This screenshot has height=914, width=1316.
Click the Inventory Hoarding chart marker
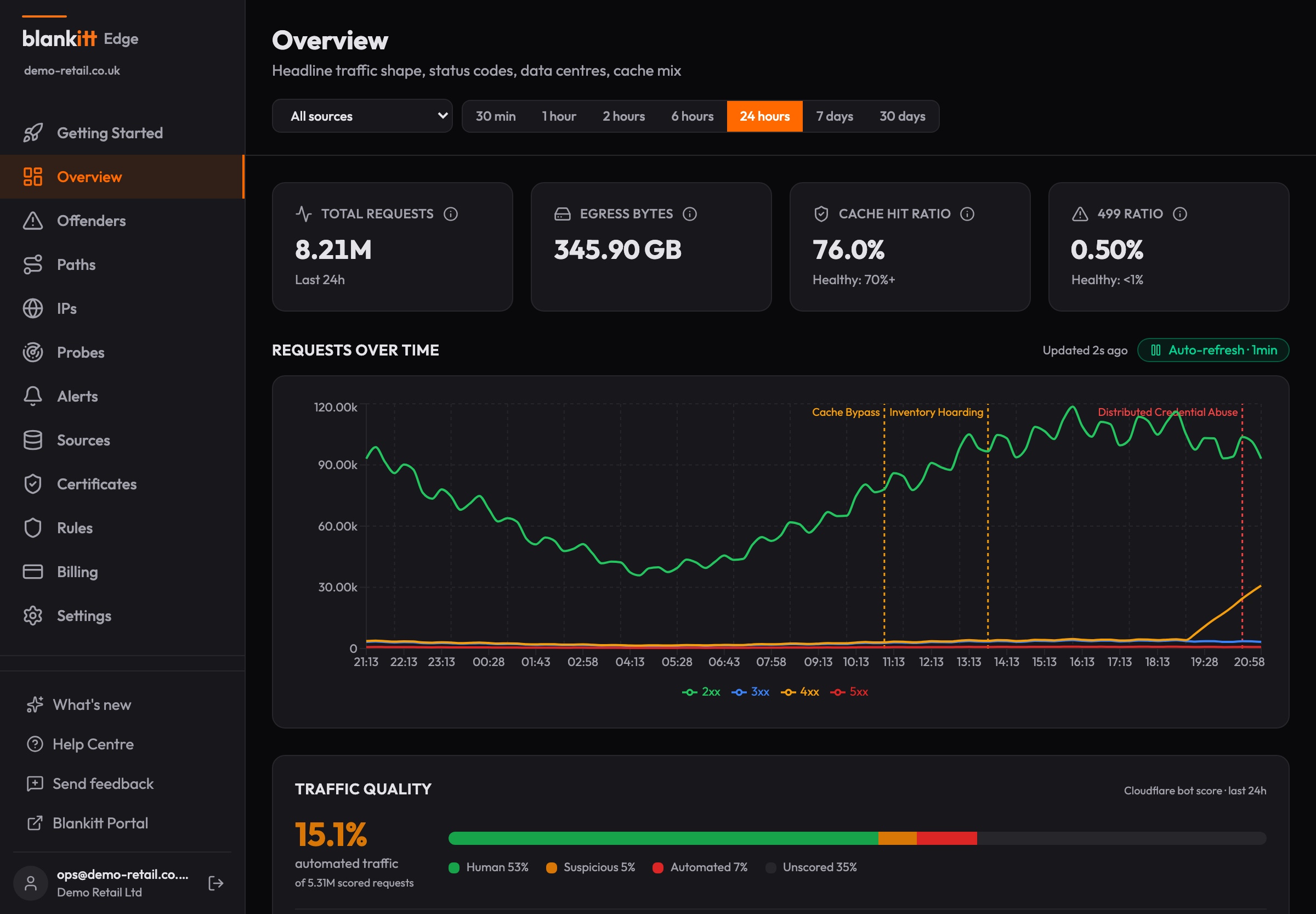(936, 413)
